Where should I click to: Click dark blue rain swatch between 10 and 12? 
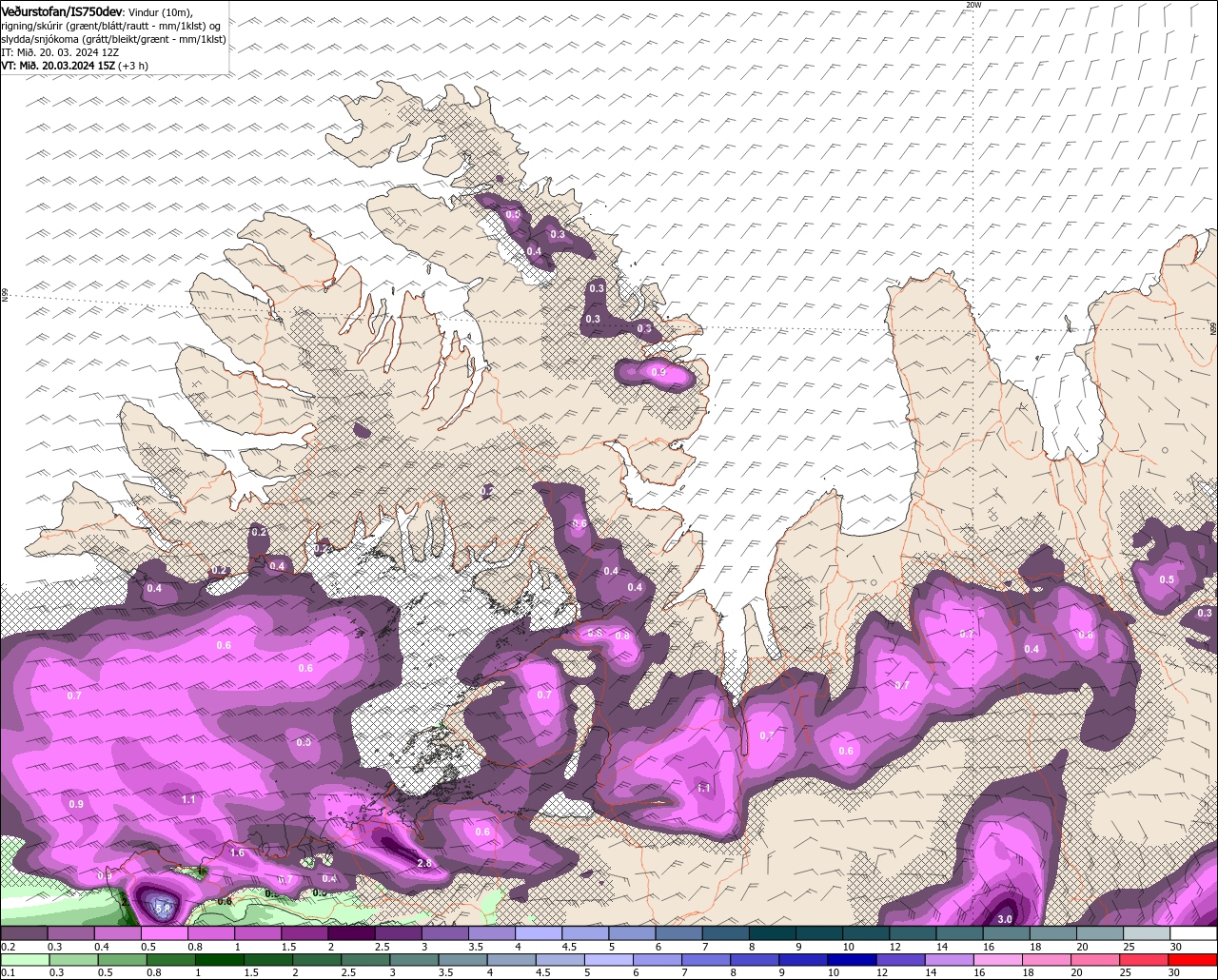point(854,959)
